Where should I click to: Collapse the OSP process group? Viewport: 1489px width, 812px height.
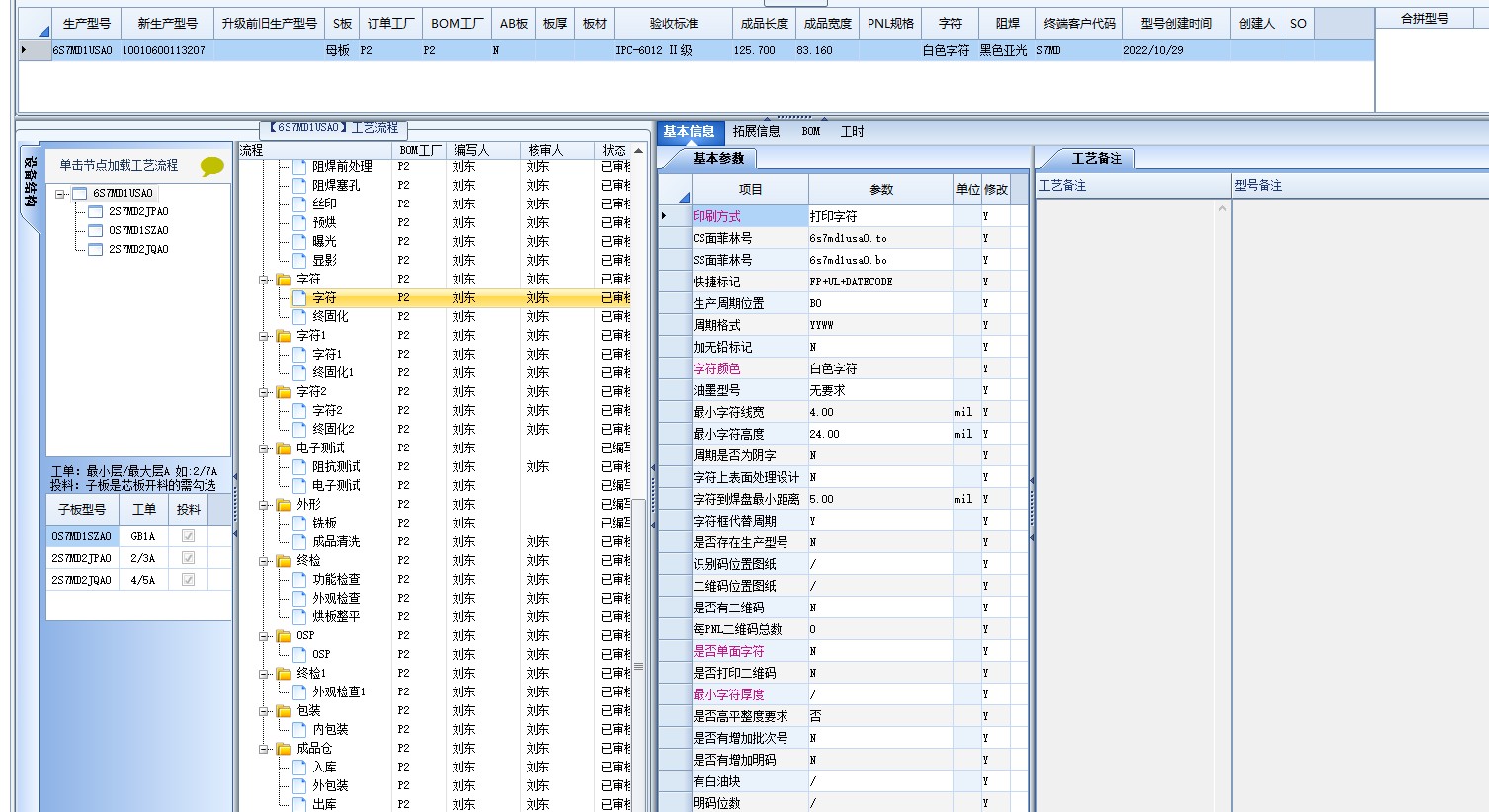(265, 636)
